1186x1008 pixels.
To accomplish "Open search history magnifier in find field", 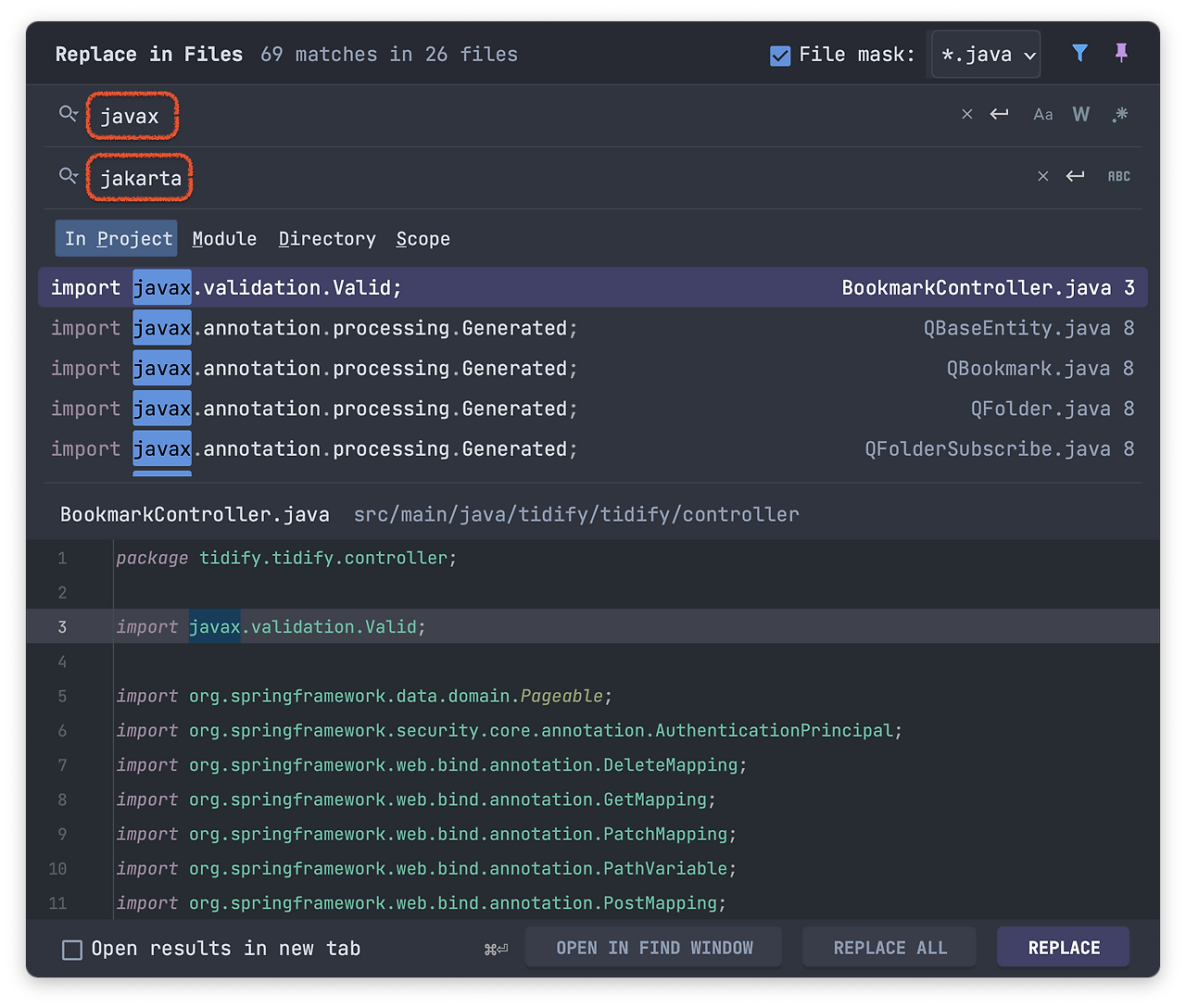I will point(68,114).
